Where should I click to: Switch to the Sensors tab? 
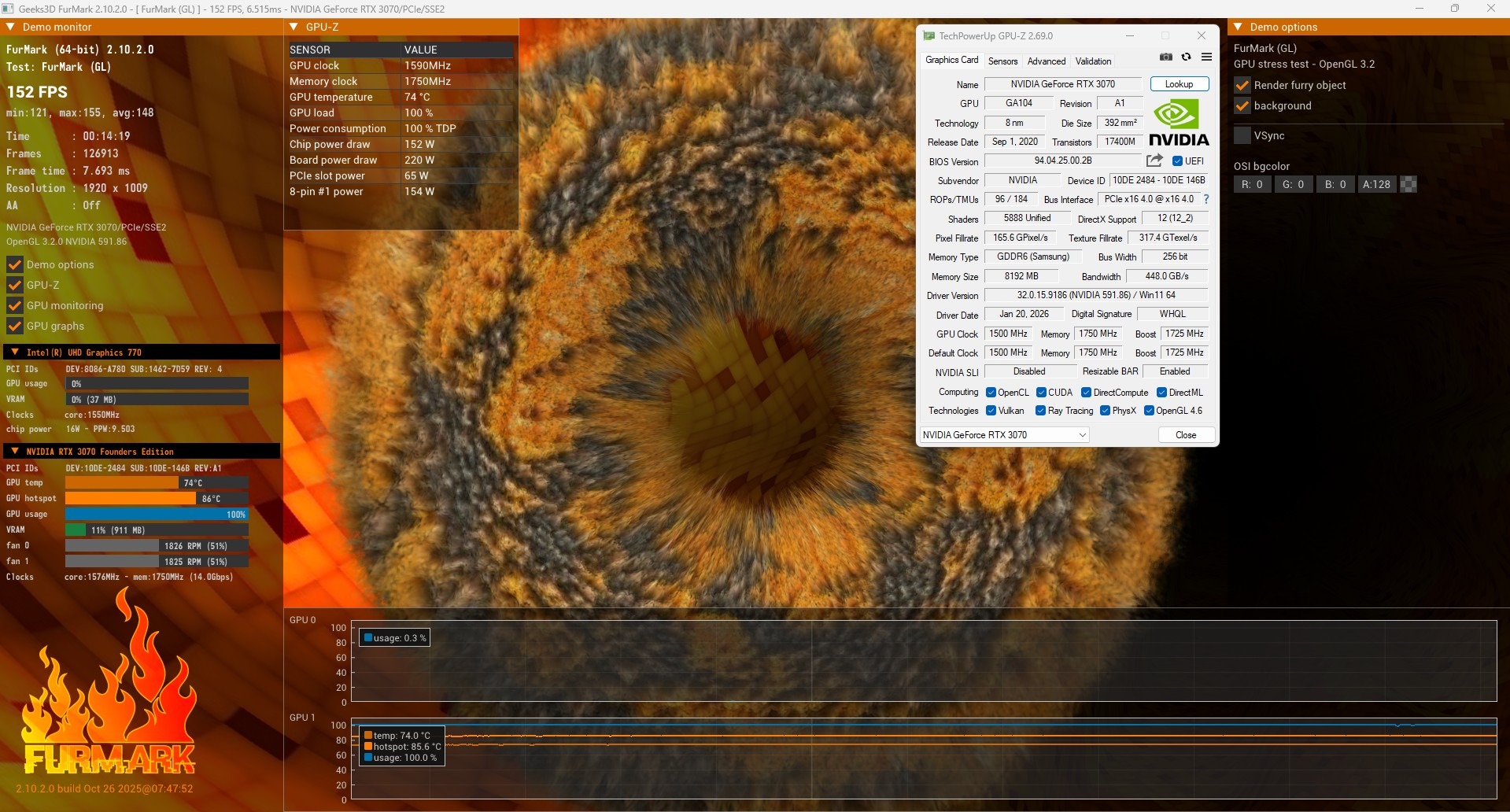pyautogui.click(x=1003, y=61)
